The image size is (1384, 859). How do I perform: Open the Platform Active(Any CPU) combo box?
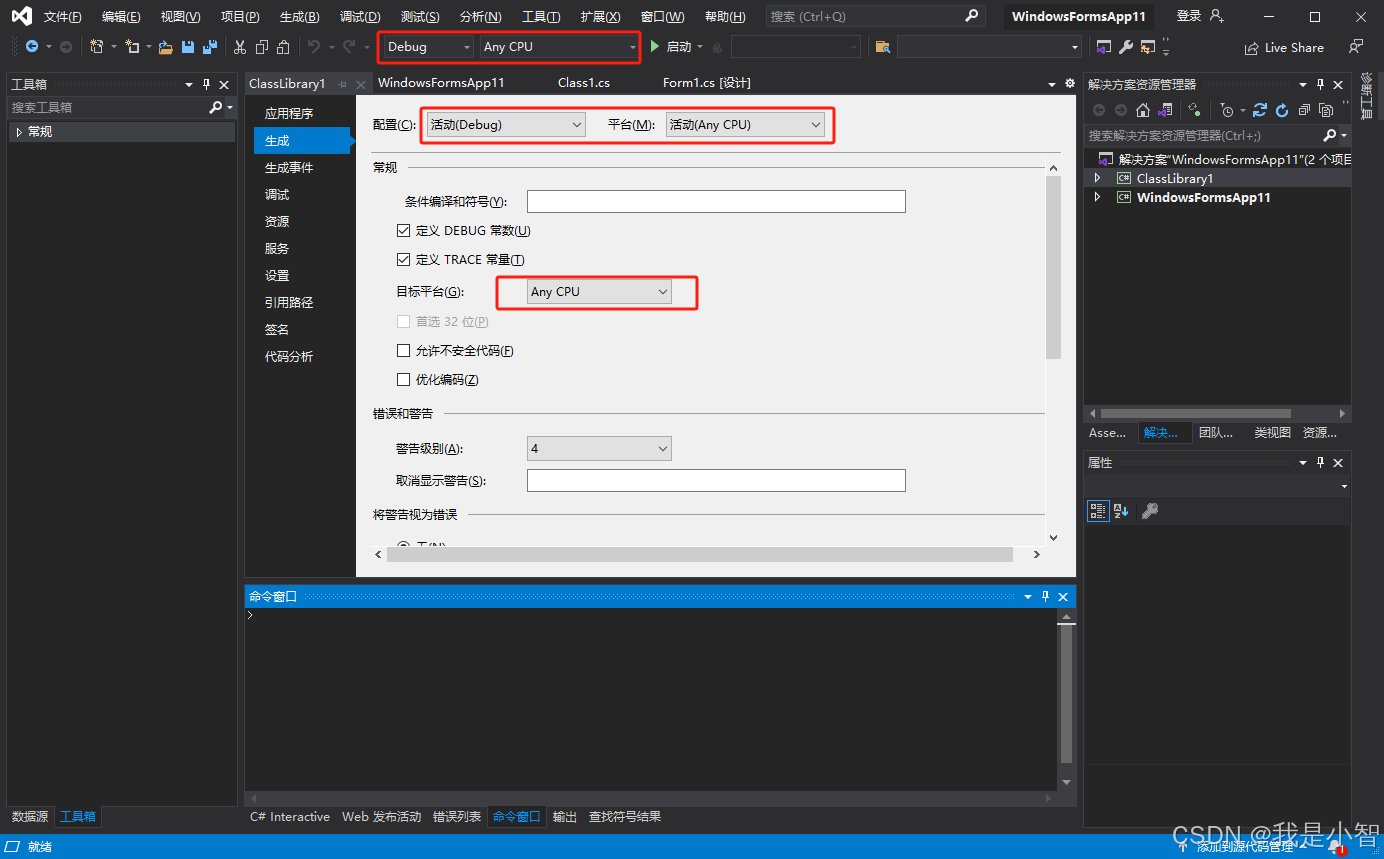point(745,125)
